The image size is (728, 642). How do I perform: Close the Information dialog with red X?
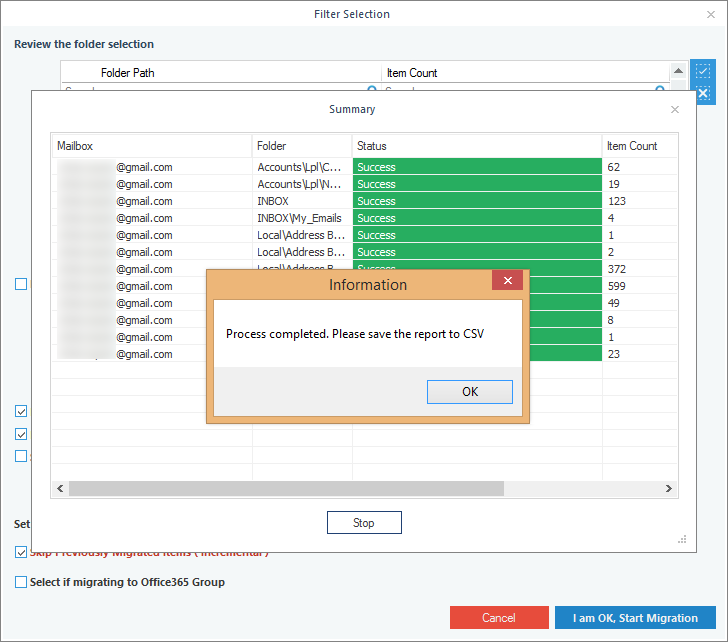tap(507, 282)
